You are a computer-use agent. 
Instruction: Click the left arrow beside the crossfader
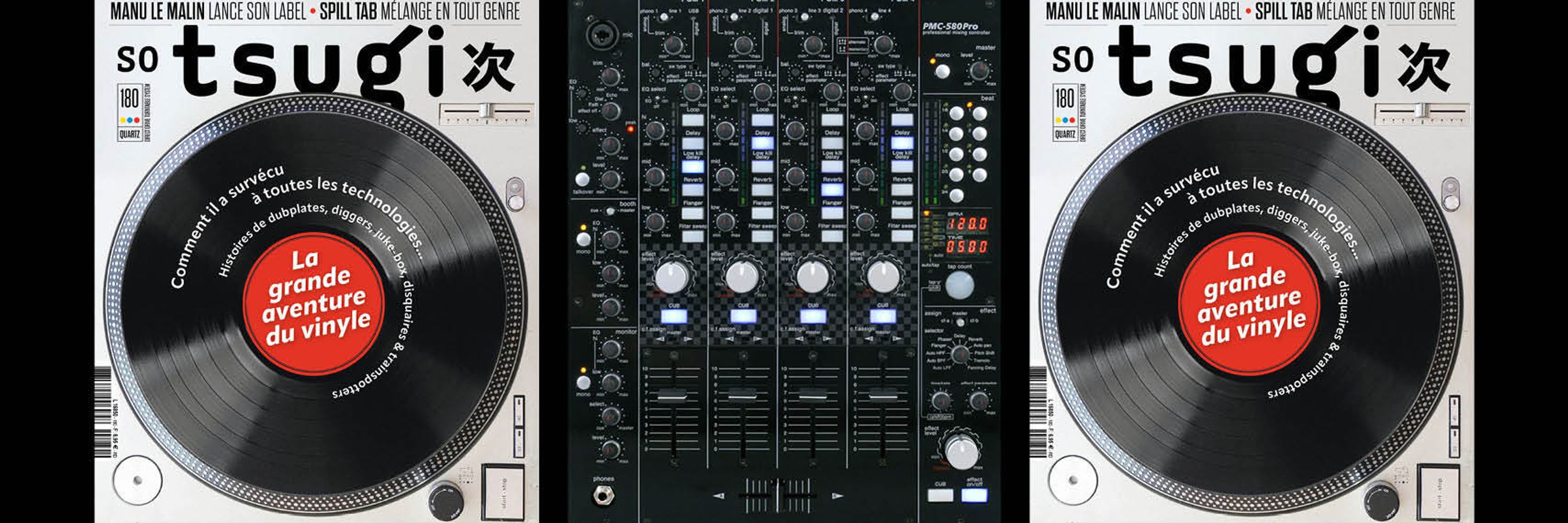click(x=719, y=496)
